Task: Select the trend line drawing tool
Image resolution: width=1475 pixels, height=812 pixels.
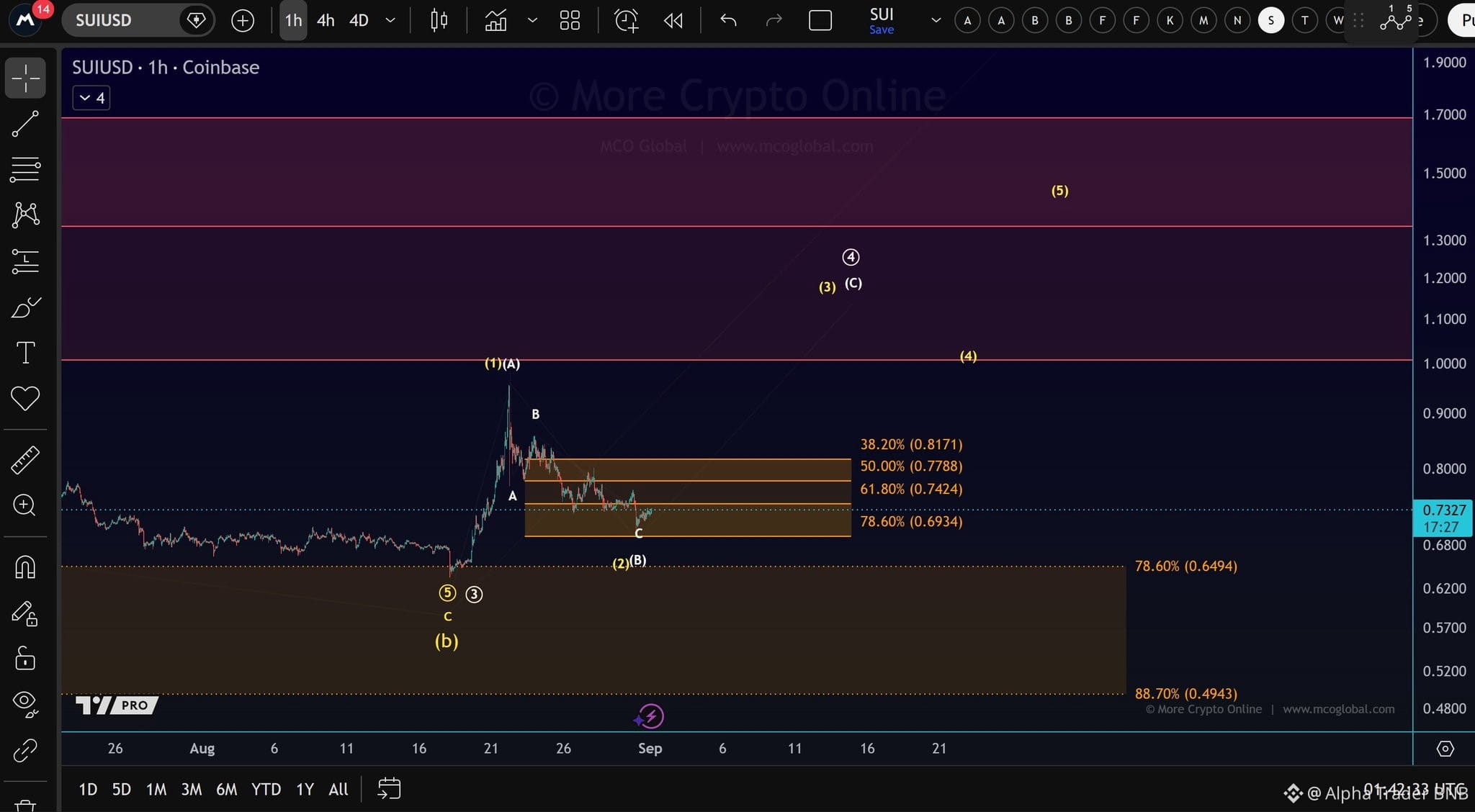Action: [25, 124]
